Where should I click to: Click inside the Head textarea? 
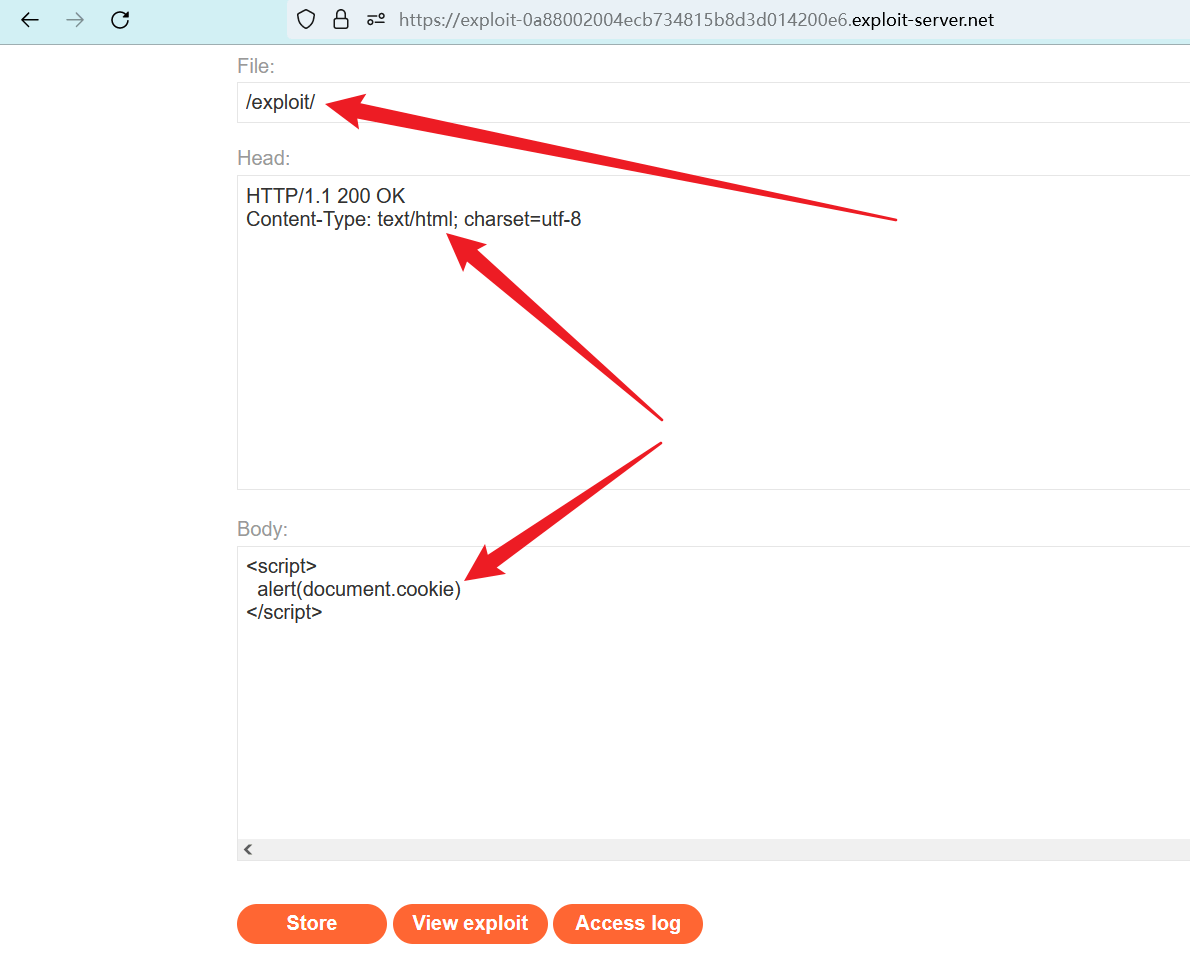click(x=713, y=332)
